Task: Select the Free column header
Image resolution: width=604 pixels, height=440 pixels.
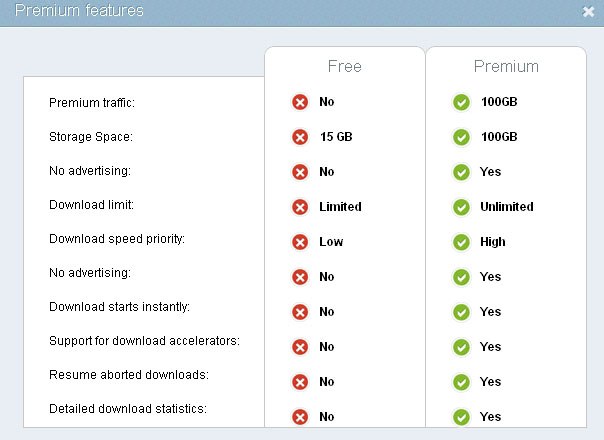Action: tap(345, 67)
